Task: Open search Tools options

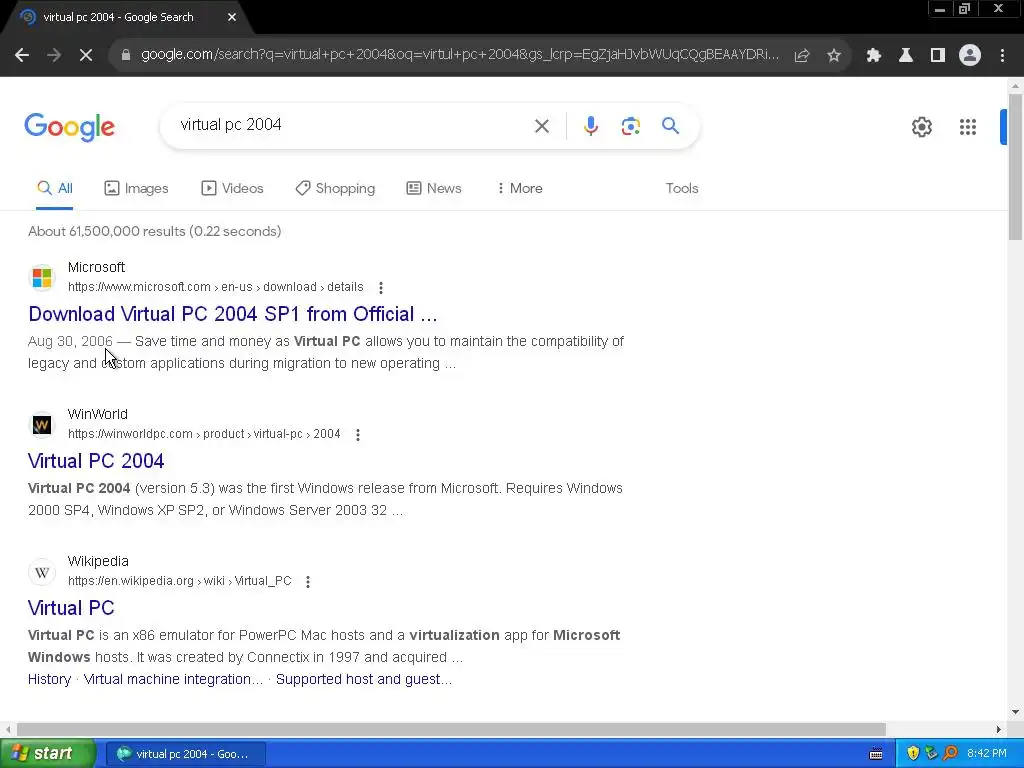Action: 682,188
